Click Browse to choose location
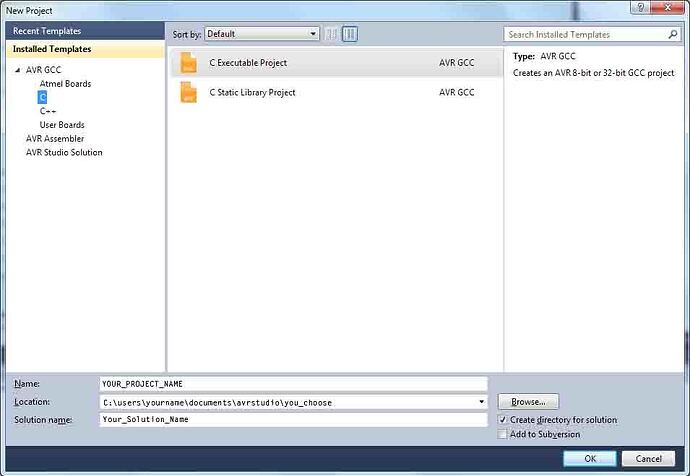Screen dimensions: 690x476 coord(528,402)
